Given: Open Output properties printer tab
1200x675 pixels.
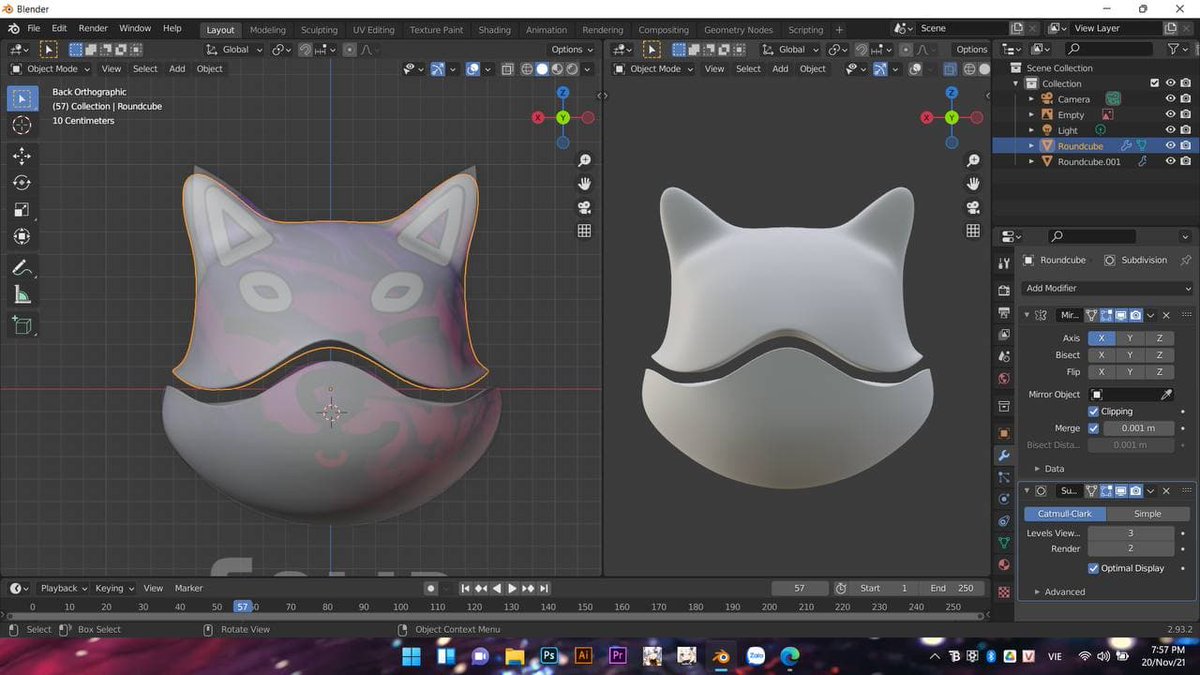Looking at the screenshot, I should click(x=1004, y=313).
